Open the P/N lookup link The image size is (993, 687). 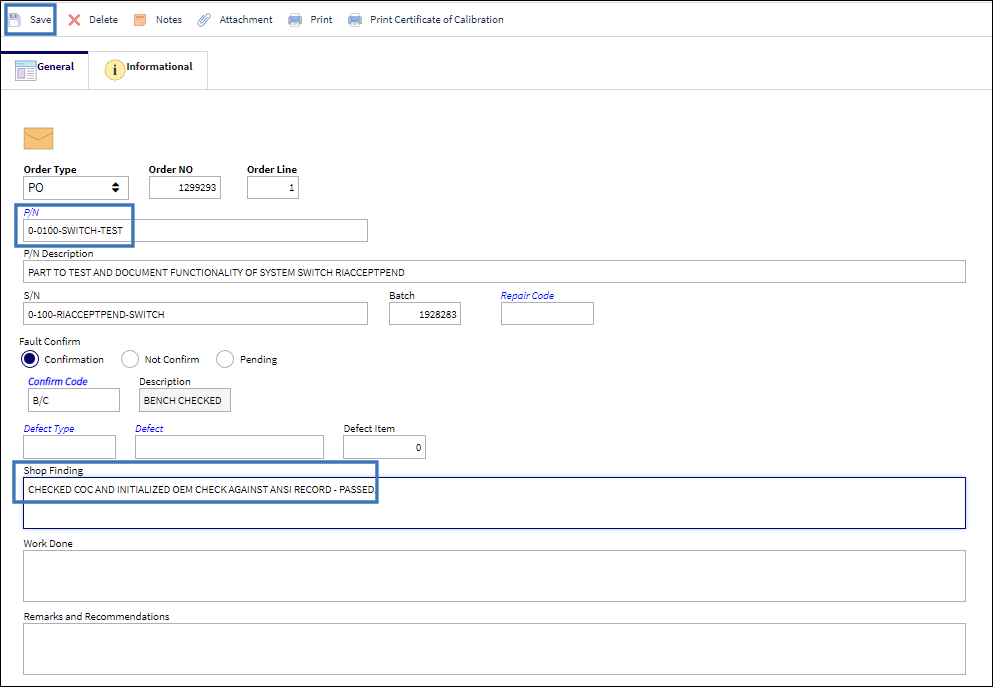pos(31,212)
